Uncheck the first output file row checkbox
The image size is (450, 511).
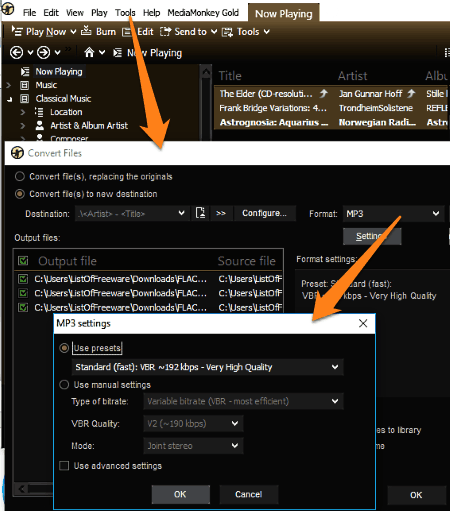(23, 279)
